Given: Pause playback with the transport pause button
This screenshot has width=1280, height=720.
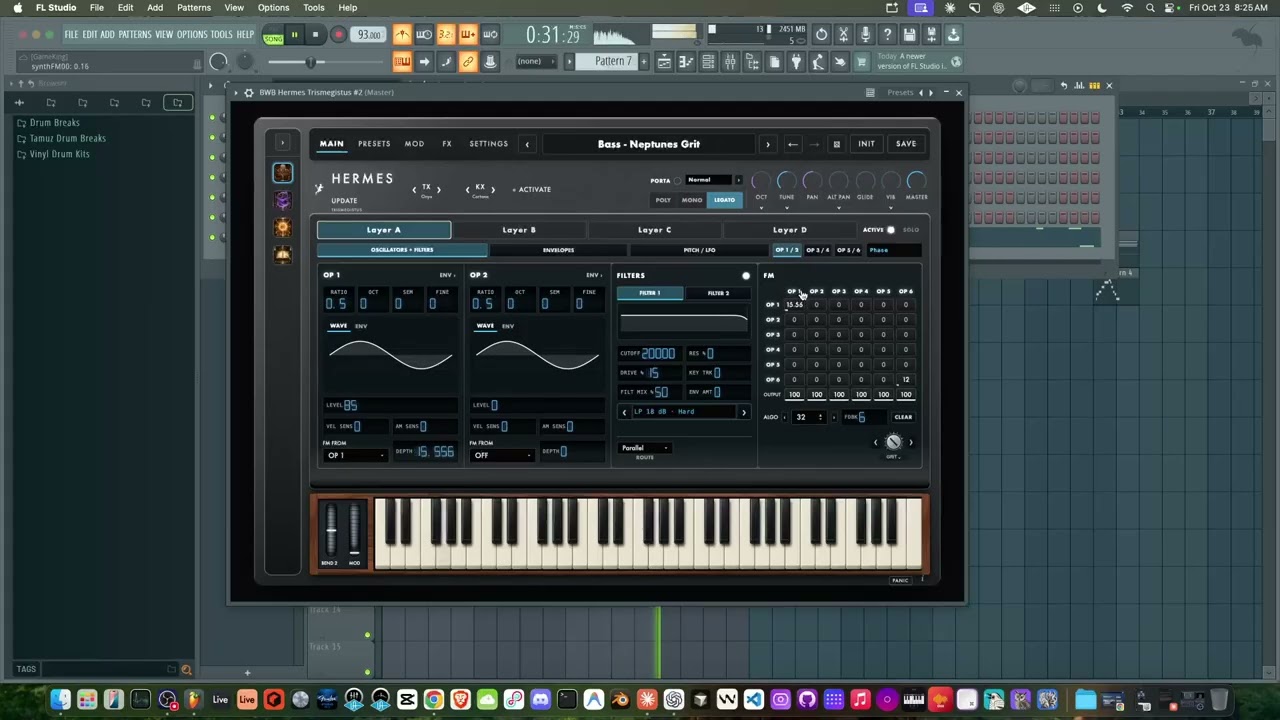Looking at the screenshot, I should 294,35.
